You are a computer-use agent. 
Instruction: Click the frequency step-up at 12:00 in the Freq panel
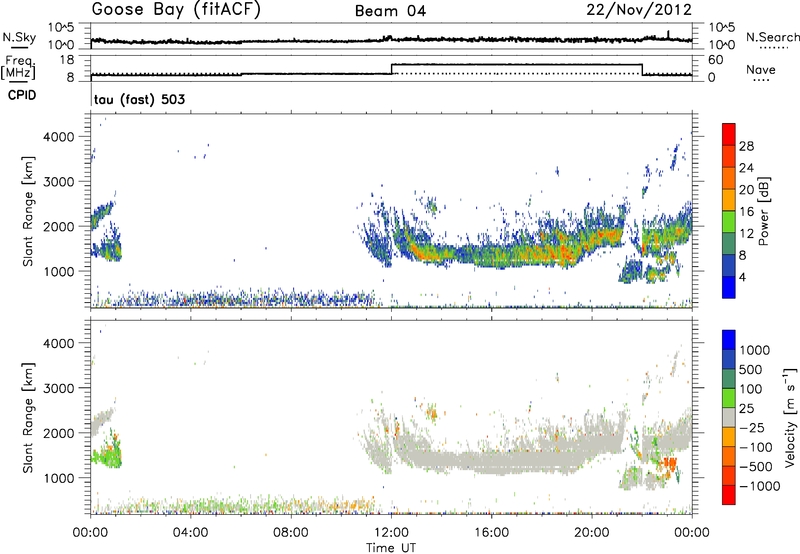391,69
